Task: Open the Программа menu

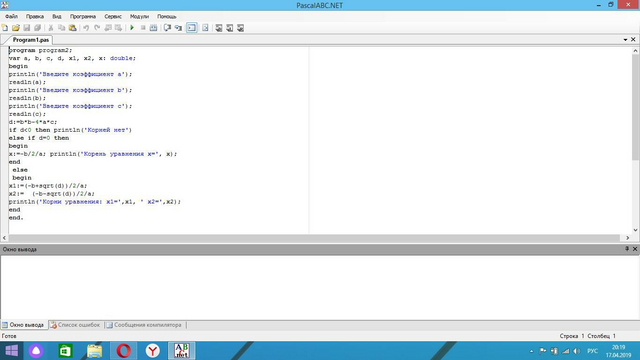Action: coord(83,16)
